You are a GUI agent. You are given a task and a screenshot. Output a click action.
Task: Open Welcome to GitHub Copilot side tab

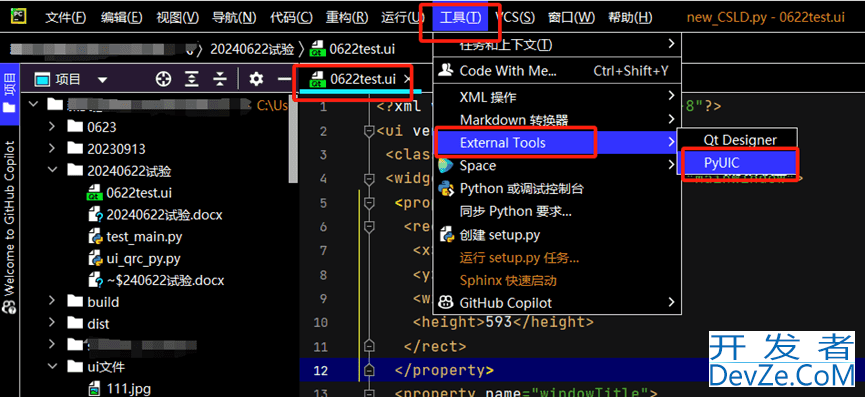coord(9,228)
